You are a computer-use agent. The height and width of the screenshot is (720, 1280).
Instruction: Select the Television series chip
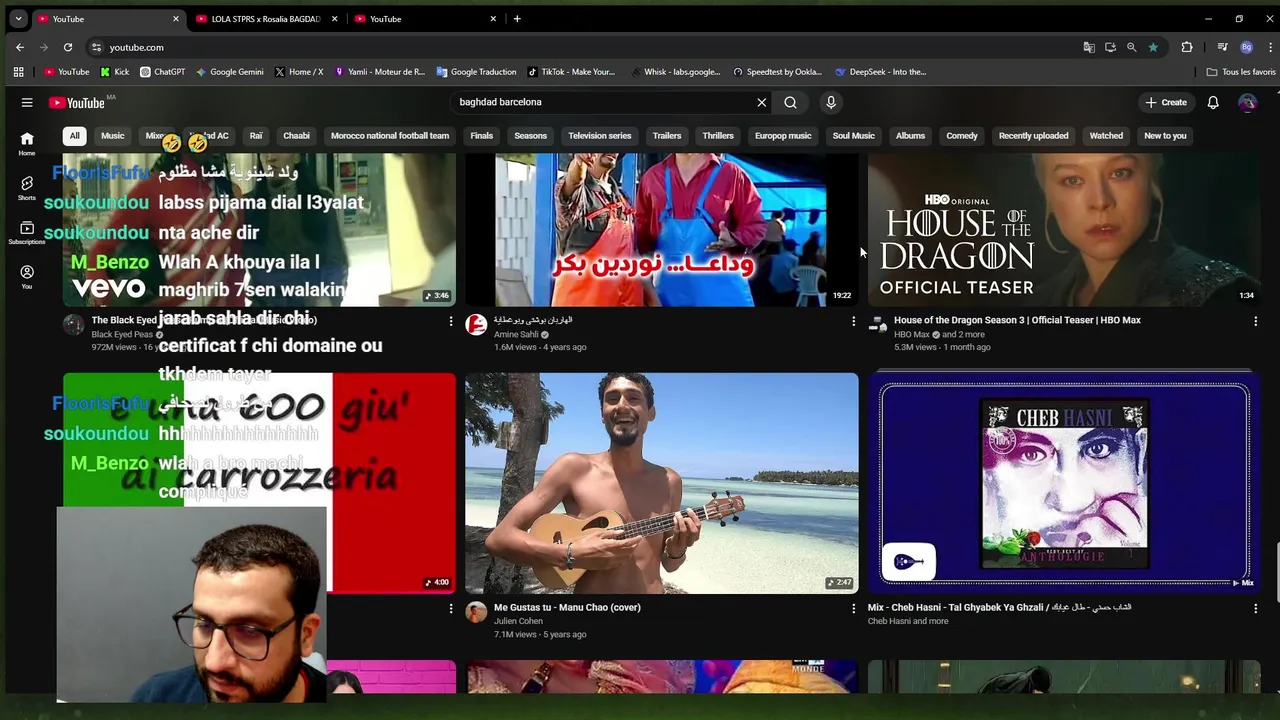point(600,136)
